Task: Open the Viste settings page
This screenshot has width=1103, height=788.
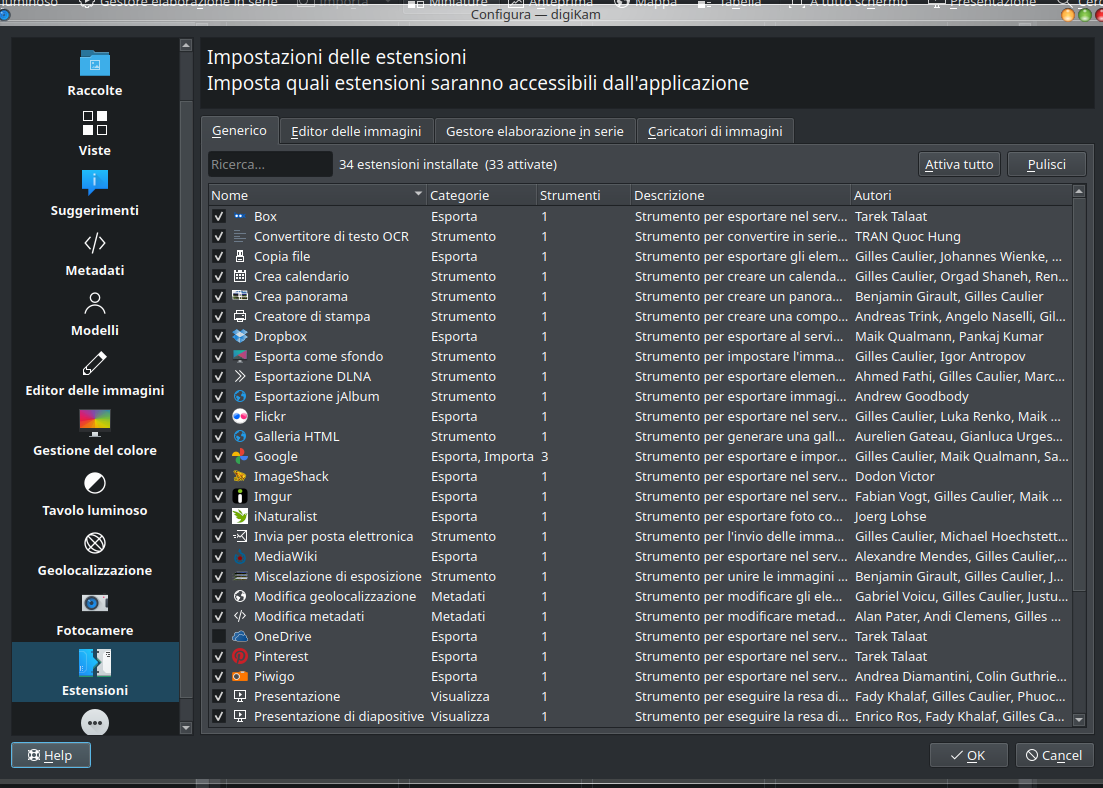Action: point(95,133)
